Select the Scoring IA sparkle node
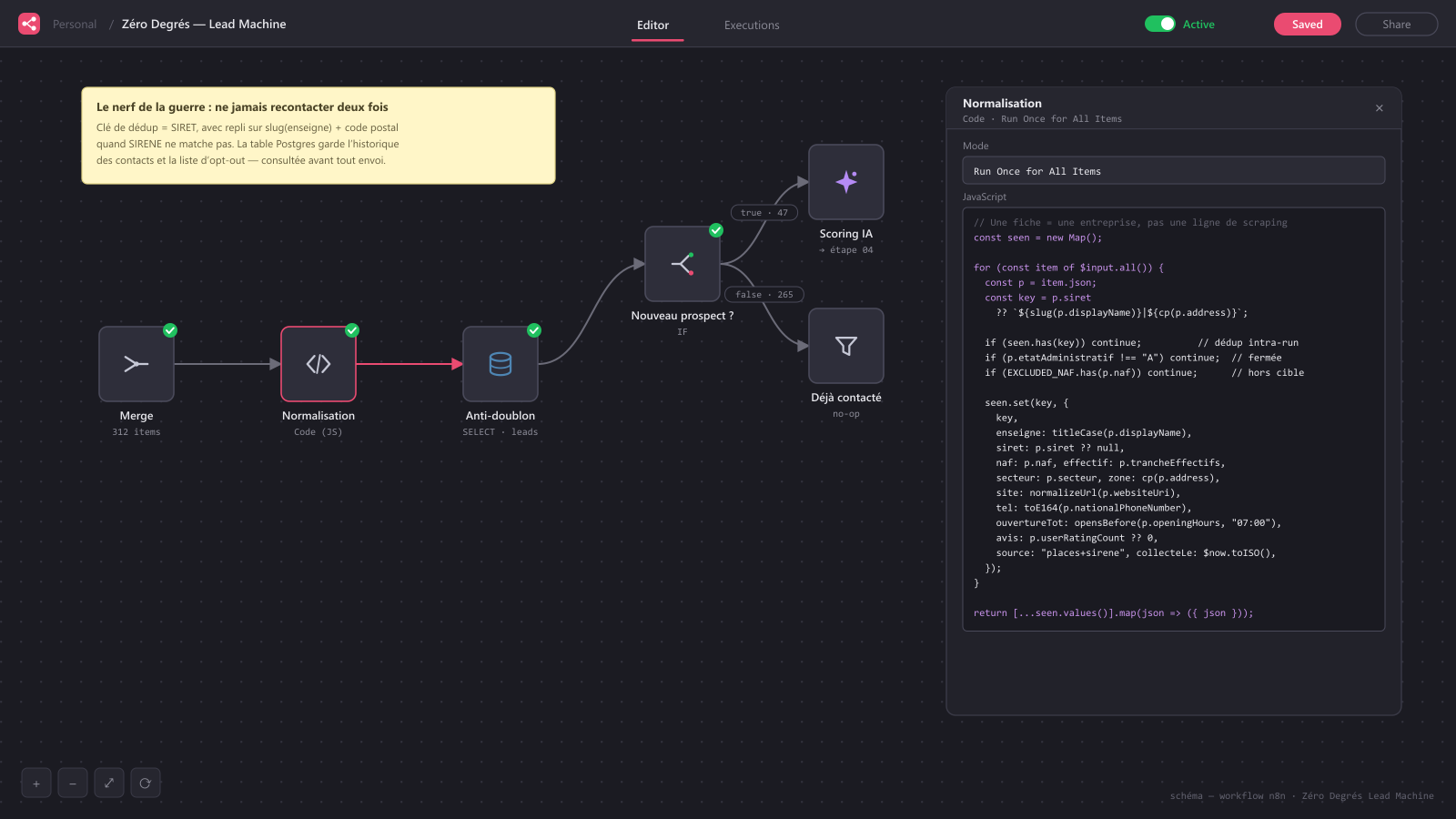 coord(846,182)
